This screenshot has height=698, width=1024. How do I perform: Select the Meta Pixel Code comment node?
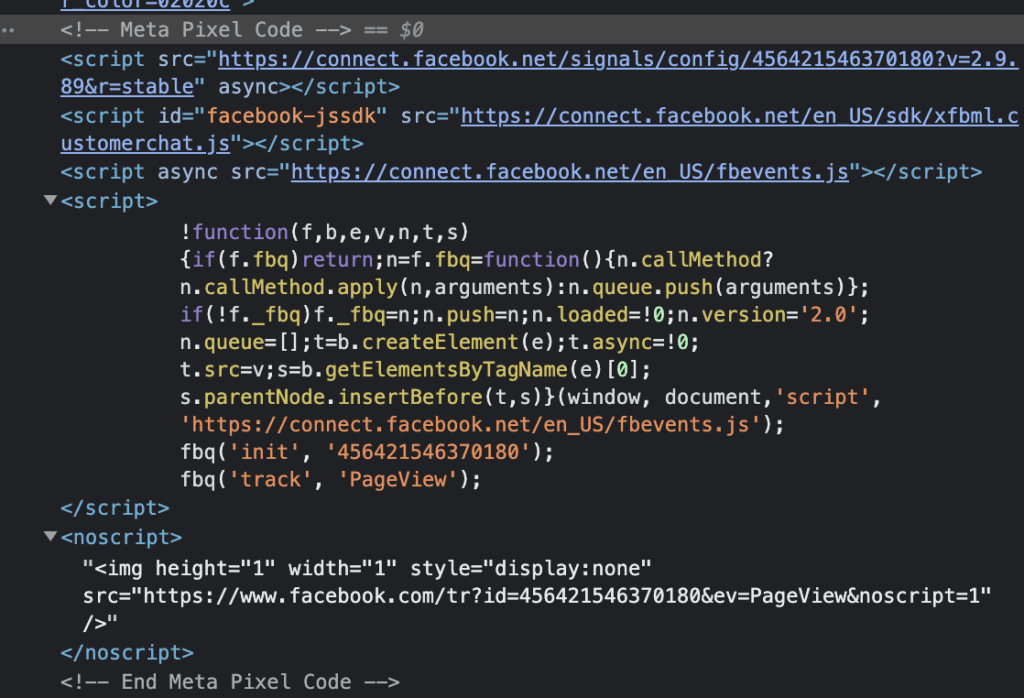[x=200, y=30]
